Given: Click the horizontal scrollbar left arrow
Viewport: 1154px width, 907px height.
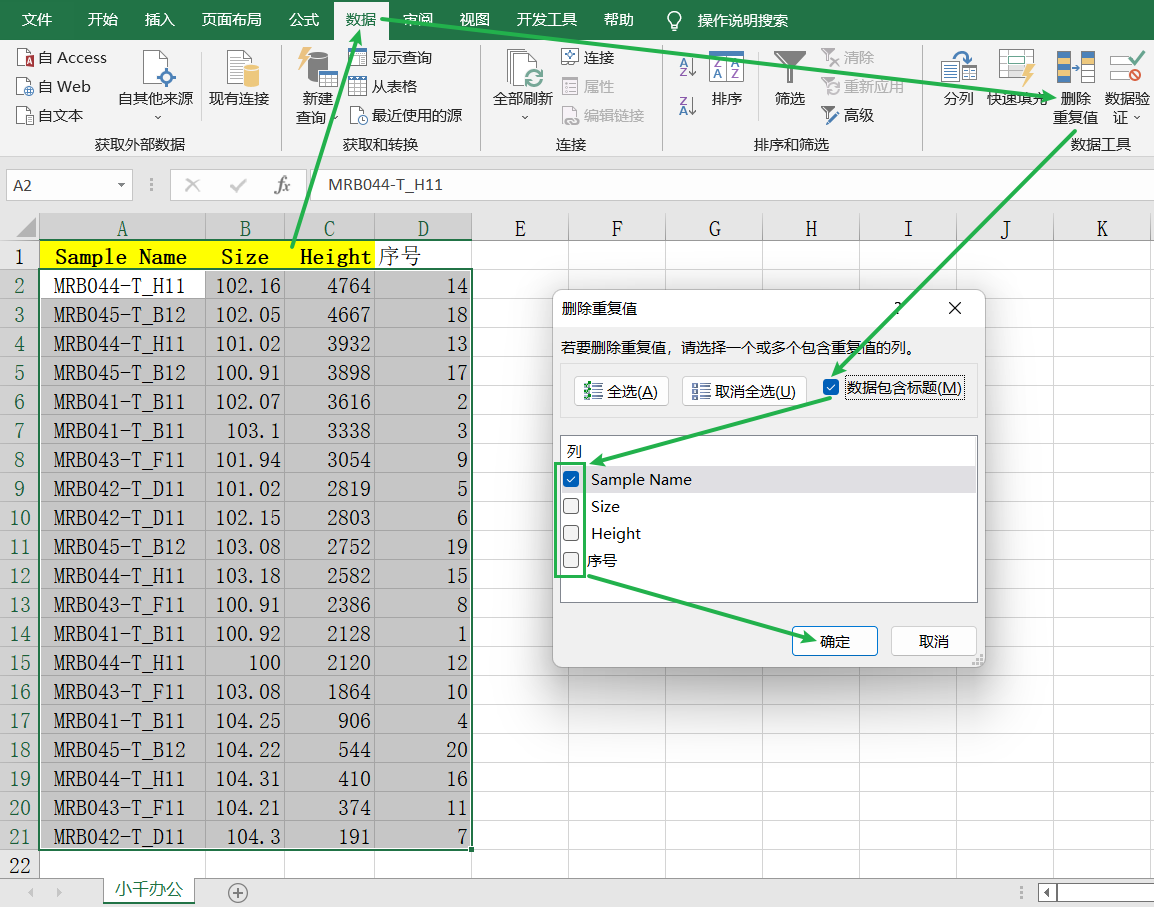Looking at the screenshot, I should pyautogui.click(x=1047, y=893).
